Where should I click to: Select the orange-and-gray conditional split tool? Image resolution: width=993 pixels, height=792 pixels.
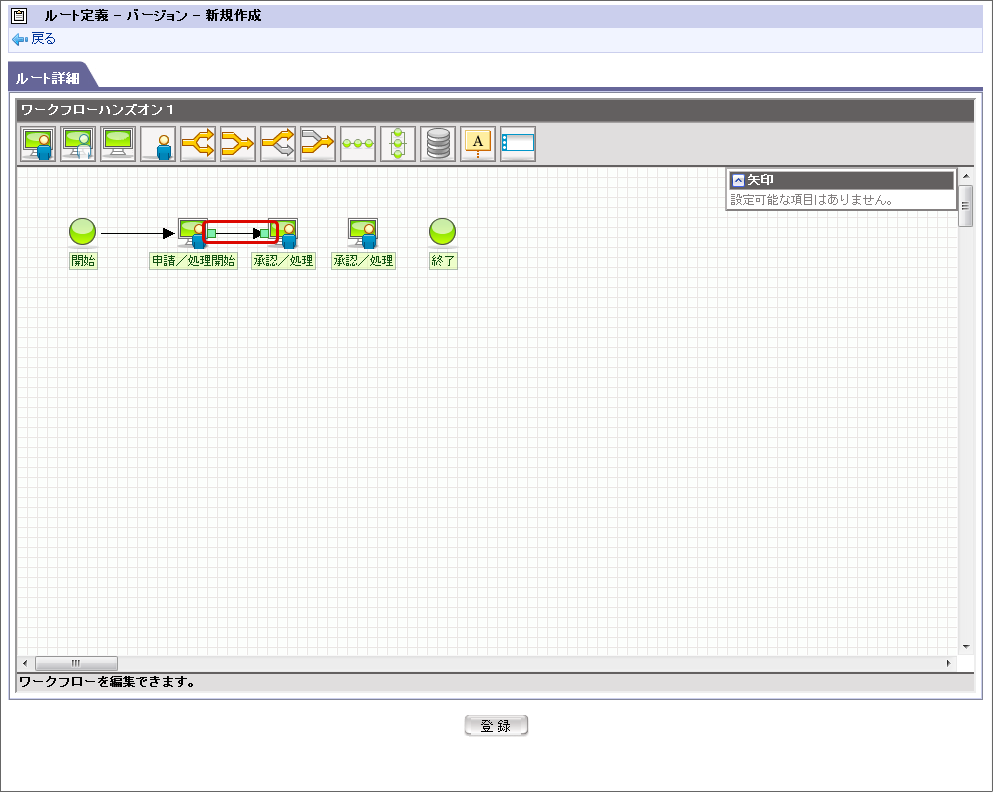277,144
